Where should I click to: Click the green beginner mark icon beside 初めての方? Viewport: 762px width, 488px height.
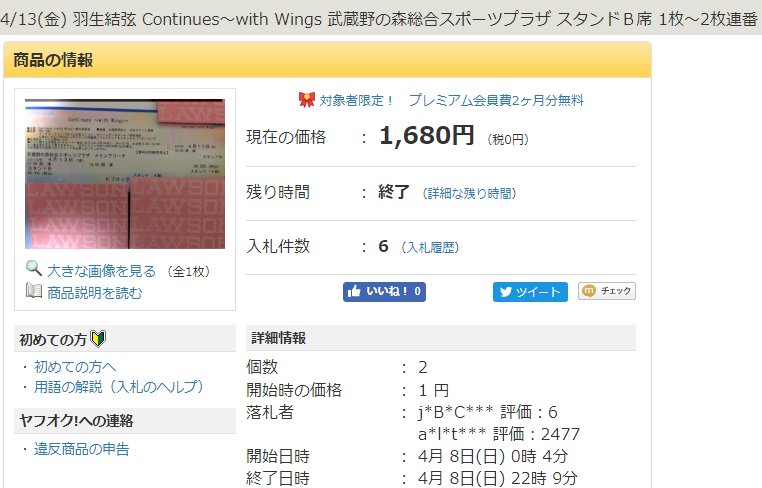[99, 338]
